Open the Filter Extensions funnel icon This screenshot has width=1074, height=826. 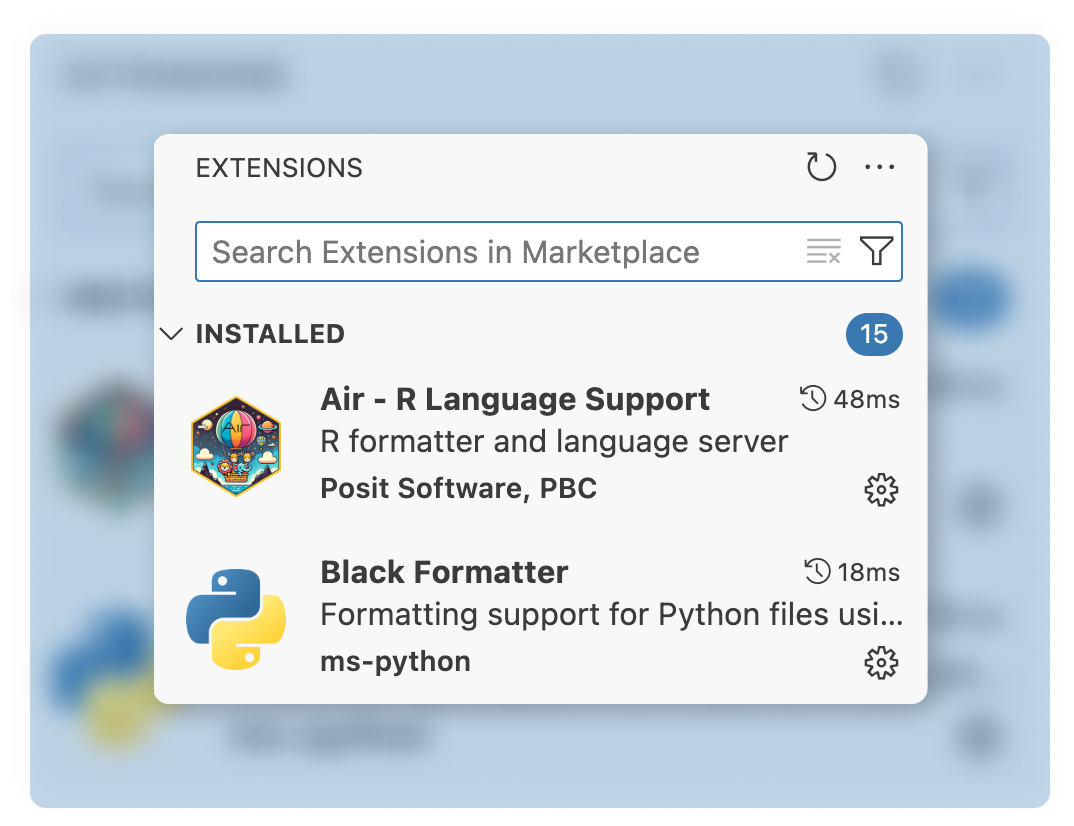tap(876, 251)
